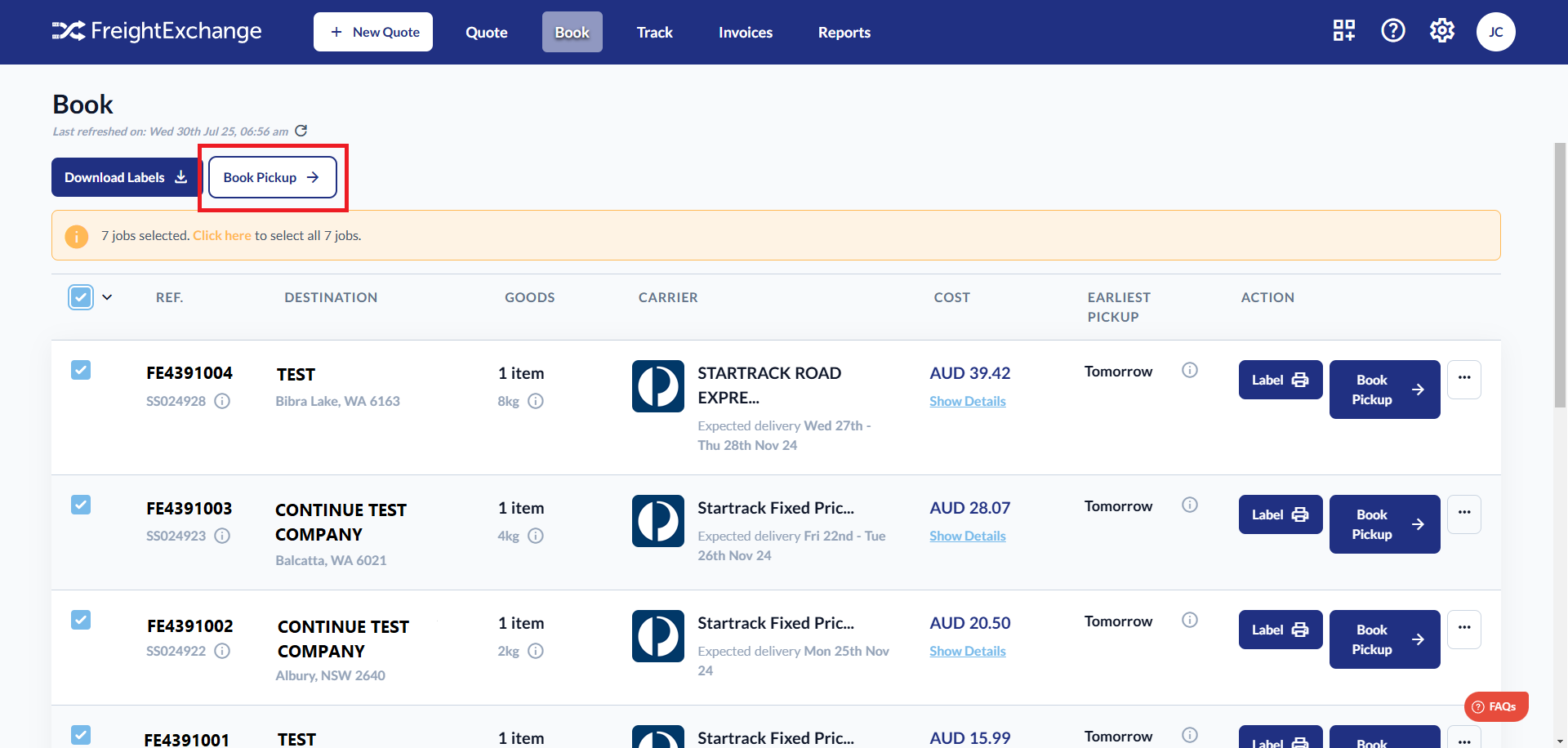This screenshot has width=1568, height=748.
Task: Click info icon beside 8kg weight
Action: click(536, 401)
